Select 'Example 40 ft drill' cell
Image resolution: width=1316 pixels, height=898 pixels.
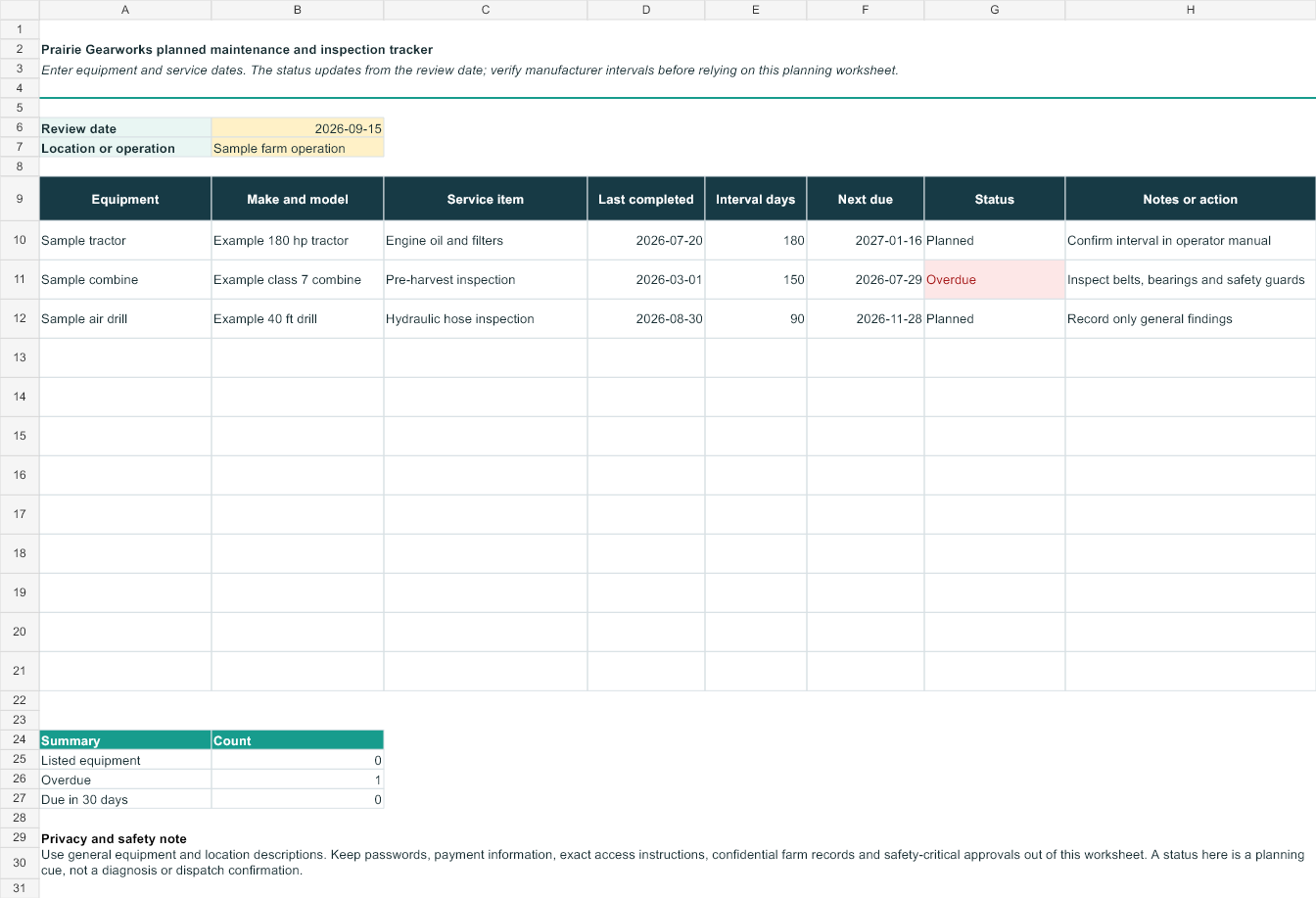[298, 318]
